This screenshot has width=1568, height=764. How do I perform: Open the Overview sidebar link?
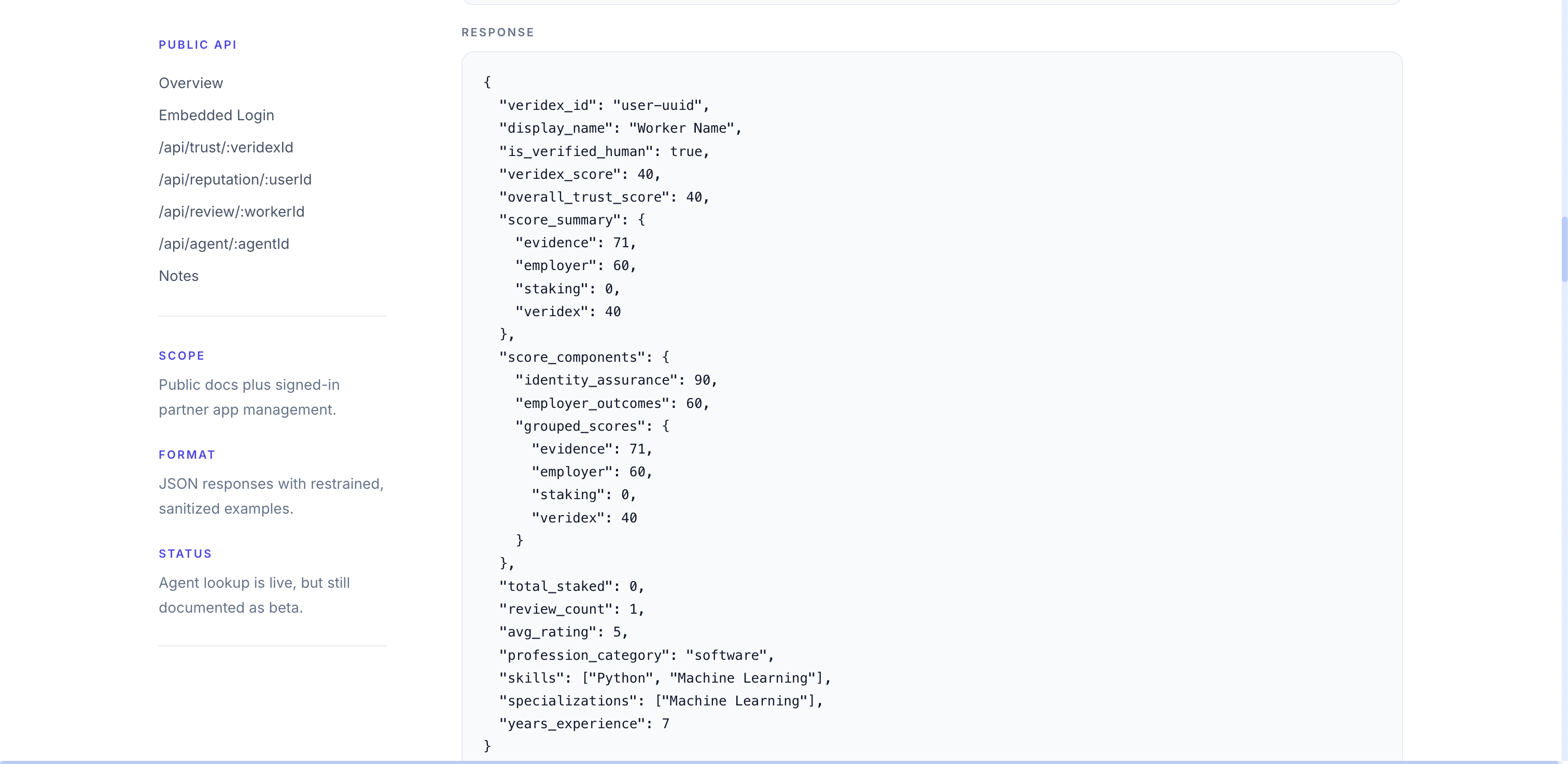[190, 83]
